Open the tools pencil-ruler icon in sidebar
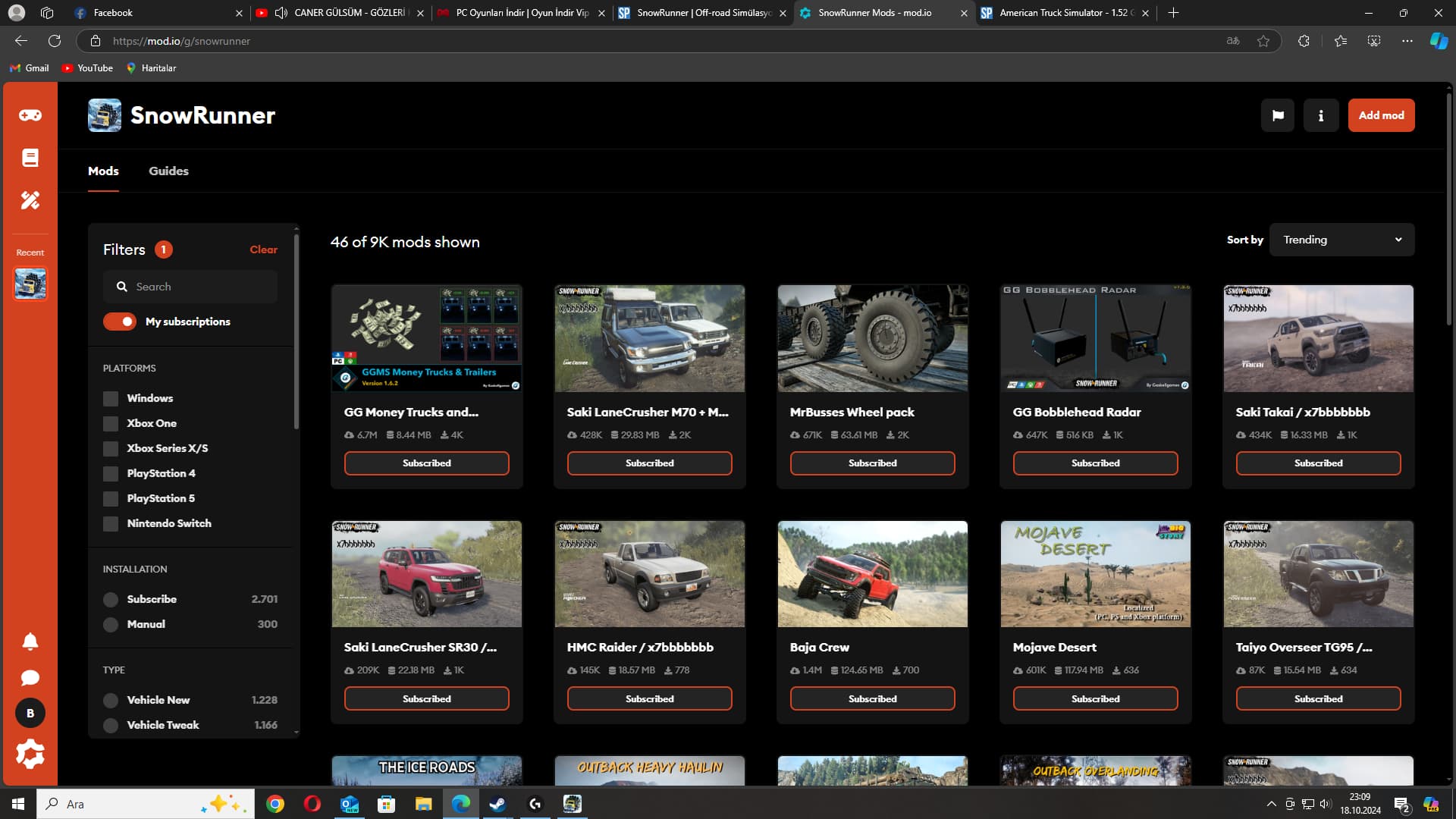Viewport: 1456px width, 819px height. [x=30, y=200]
